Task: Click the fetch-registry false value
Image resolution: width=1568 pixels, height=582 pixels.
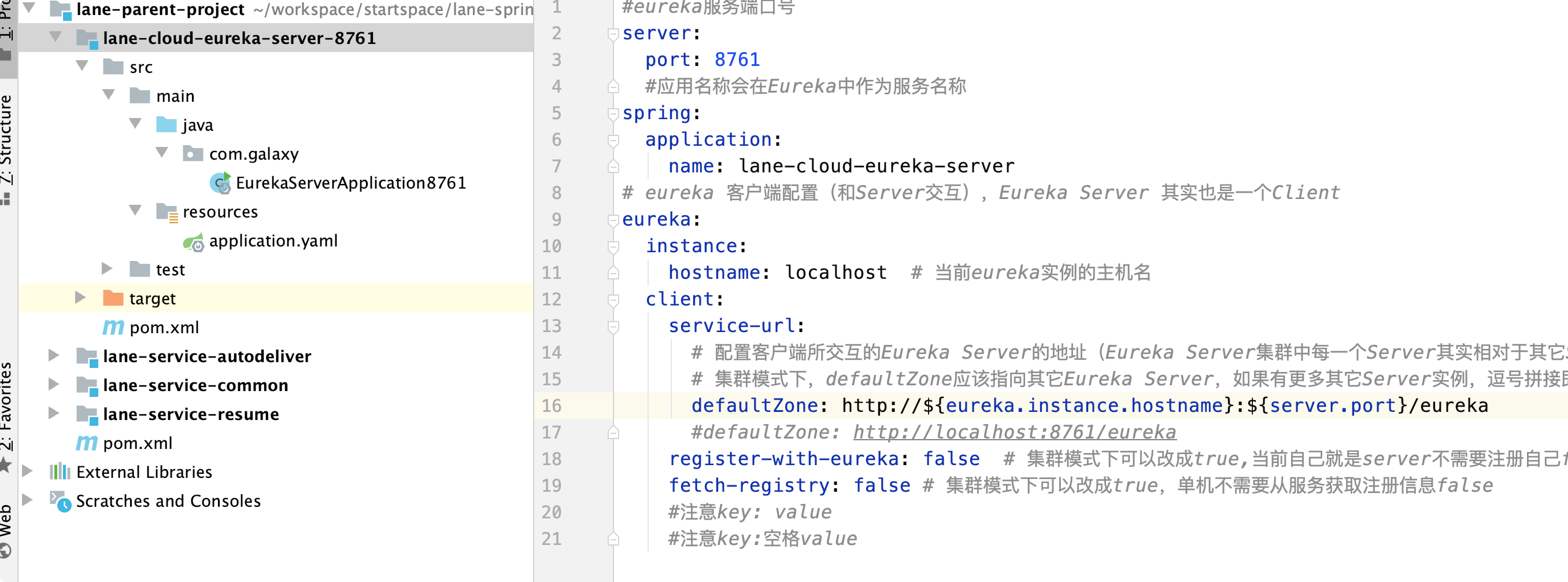Action: click(882, 485)
